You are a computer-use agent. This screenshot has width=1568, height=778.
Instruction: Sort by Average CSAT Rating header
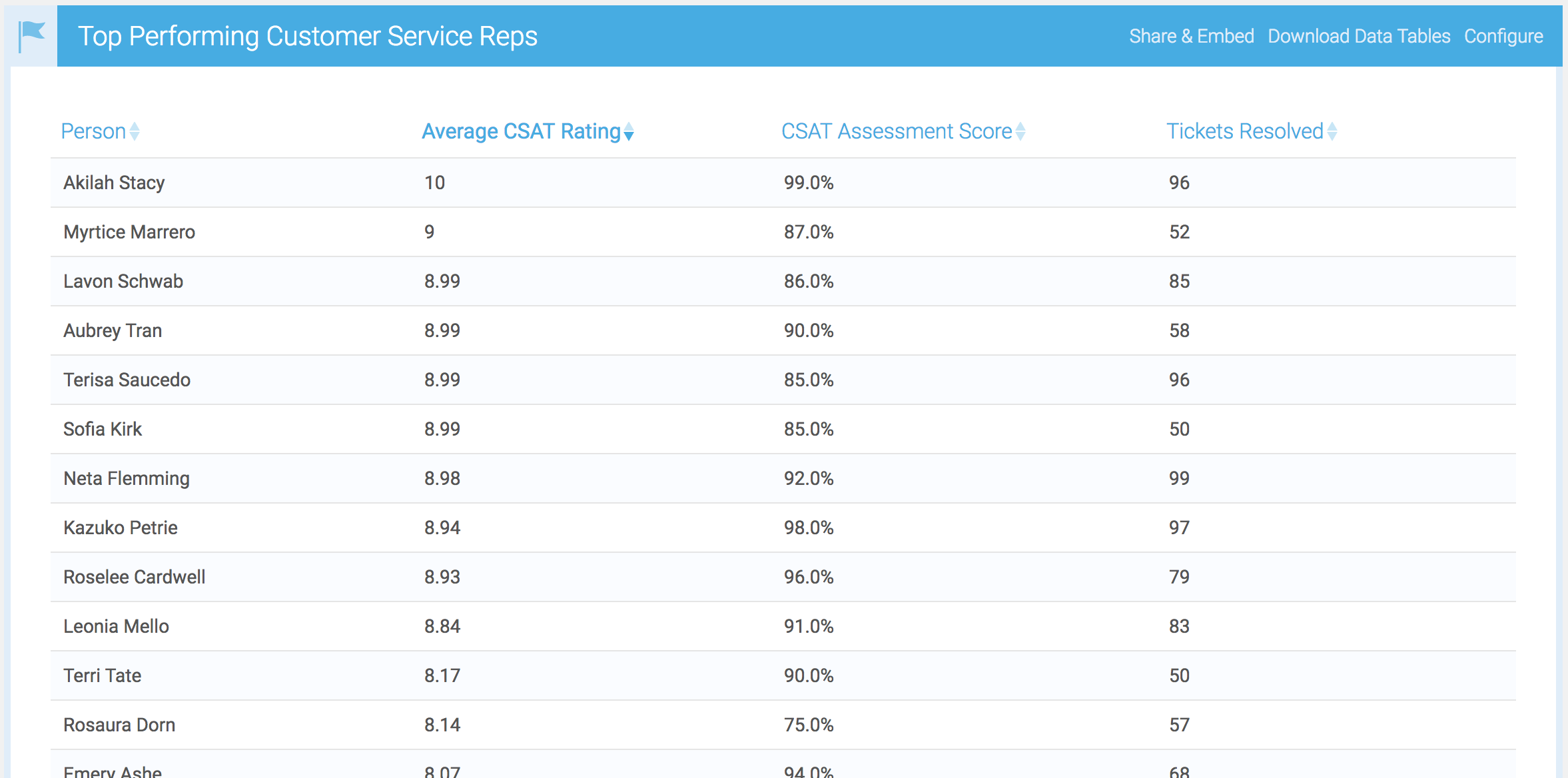pyautogui.click(x=521, y=131)
